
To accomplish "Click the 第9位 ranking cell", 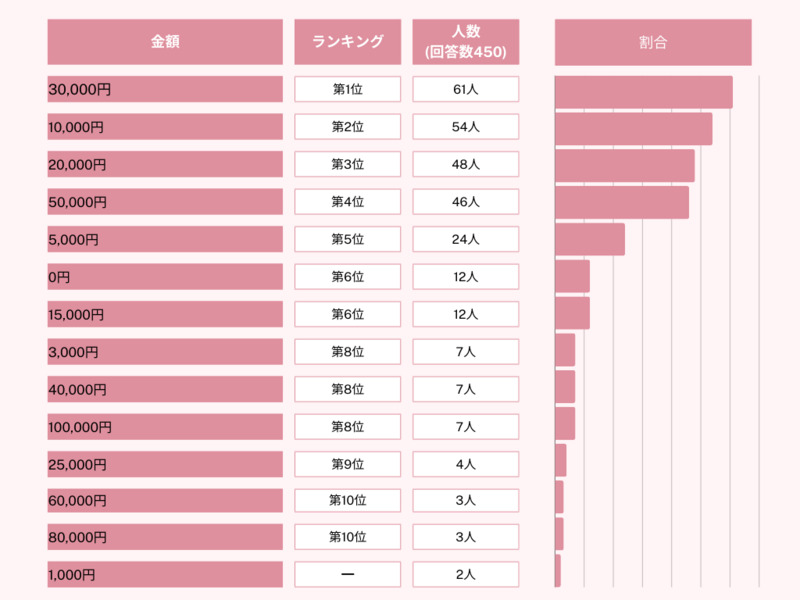I will [x=347, y=464].
